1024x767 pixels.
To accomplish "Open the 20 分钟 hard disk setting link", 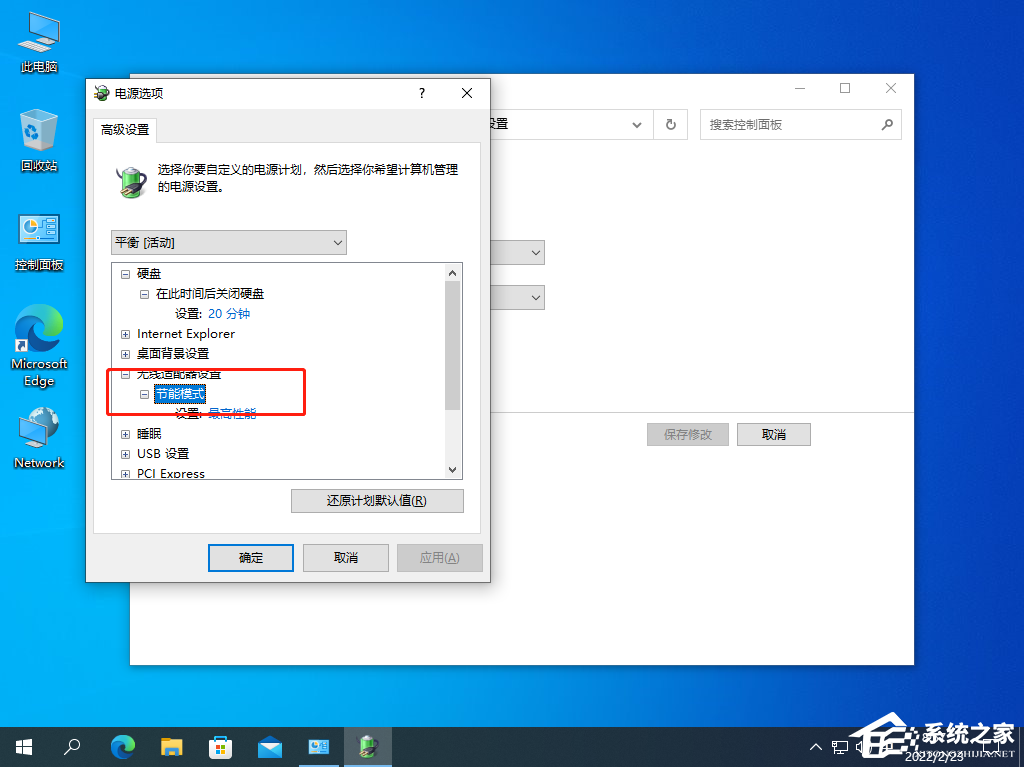I will [x=228, y=313].
